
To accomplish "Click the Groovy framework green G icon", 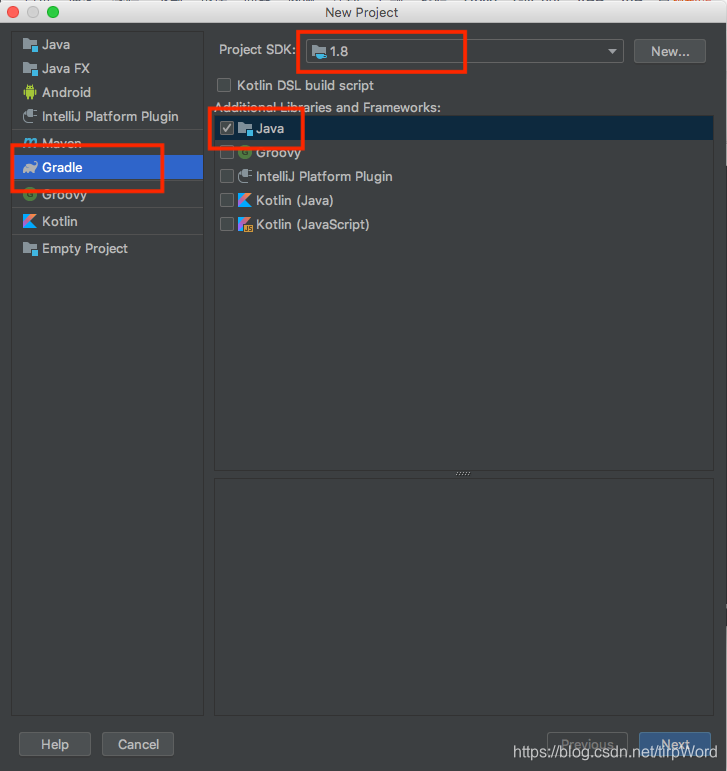I will pyautogui.click(x=245, y=152).
